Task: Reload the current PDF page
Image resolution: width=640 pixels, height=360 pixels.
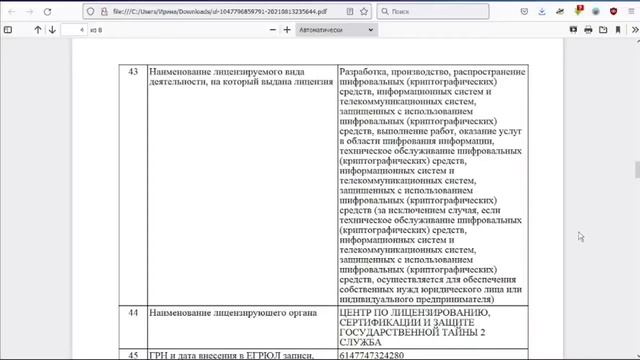Action: 47,12
